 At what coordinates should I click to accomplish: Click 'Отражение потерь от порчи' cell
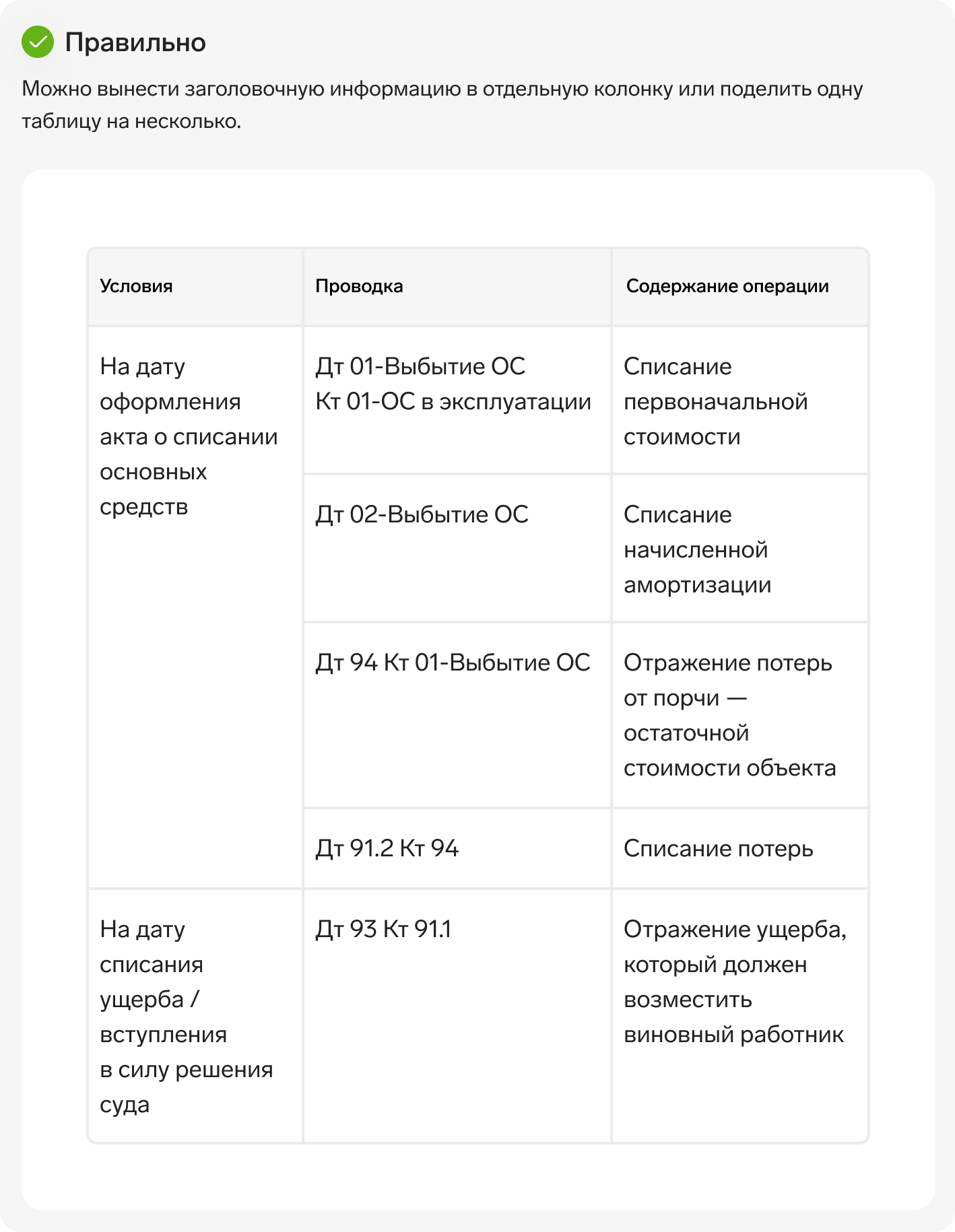click(x=739, y=716)
